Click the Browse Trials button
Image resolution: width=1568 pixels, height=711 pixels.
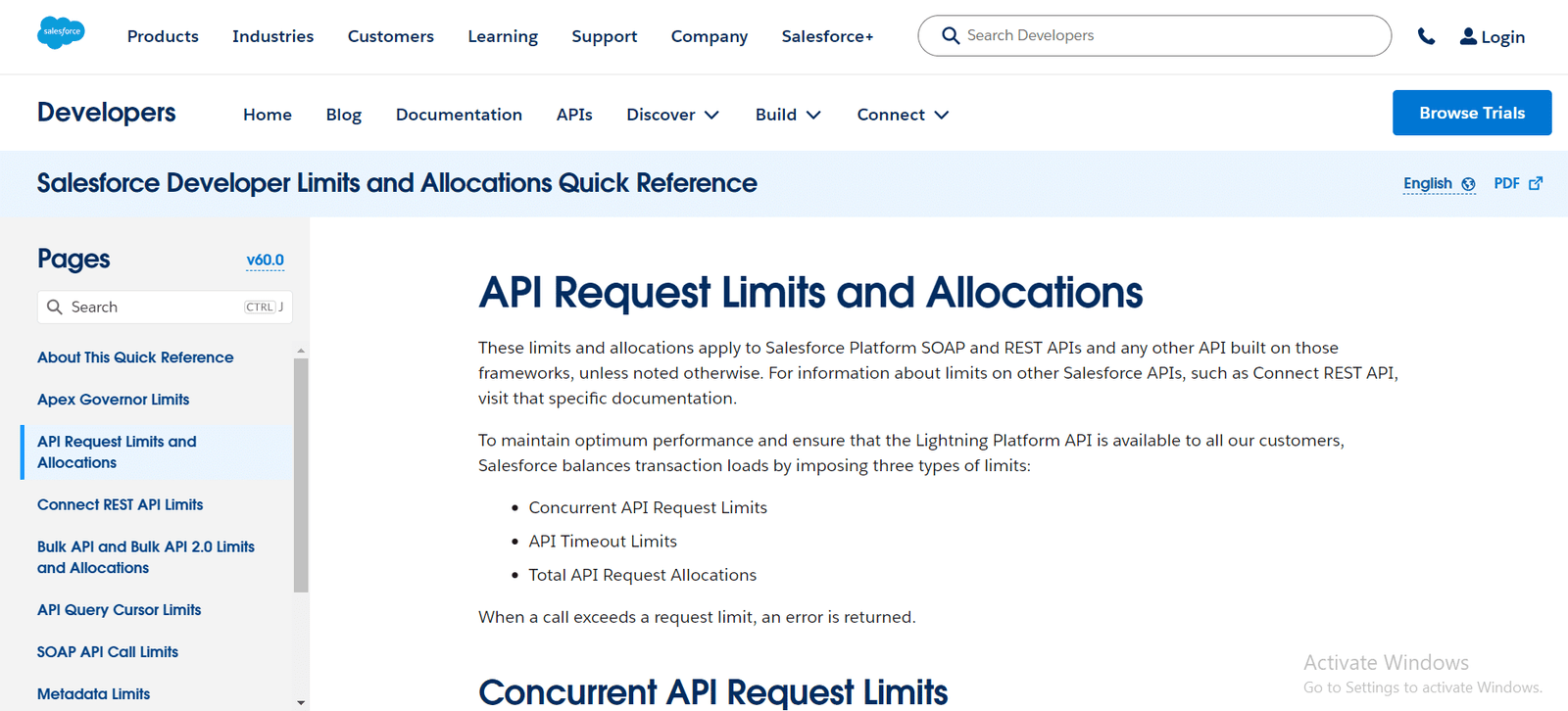tap(1471, 113)
